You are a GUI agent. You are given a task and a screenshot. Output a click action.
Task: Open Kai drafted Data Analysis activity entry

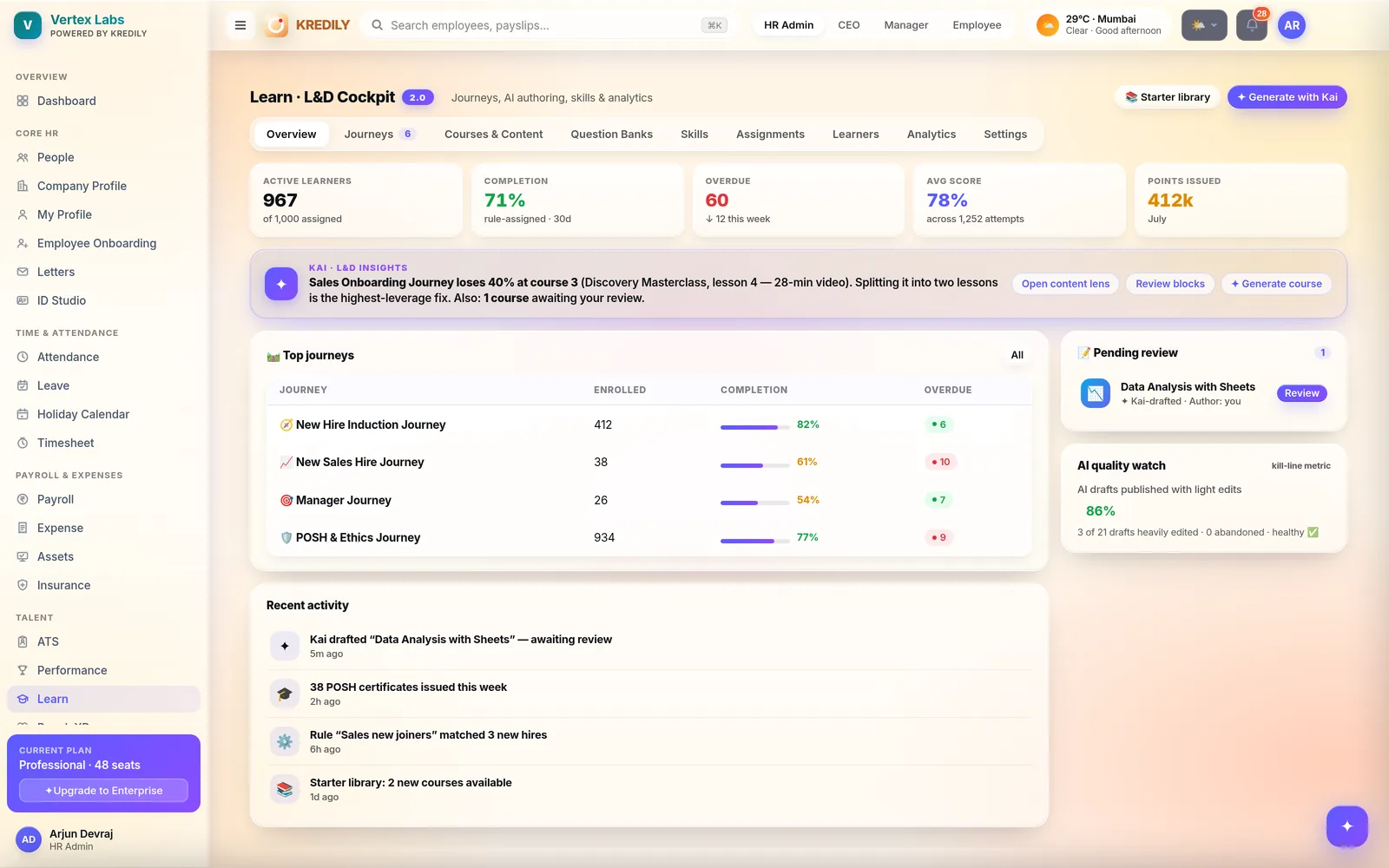pyautogui.click(x=648, y=646)
